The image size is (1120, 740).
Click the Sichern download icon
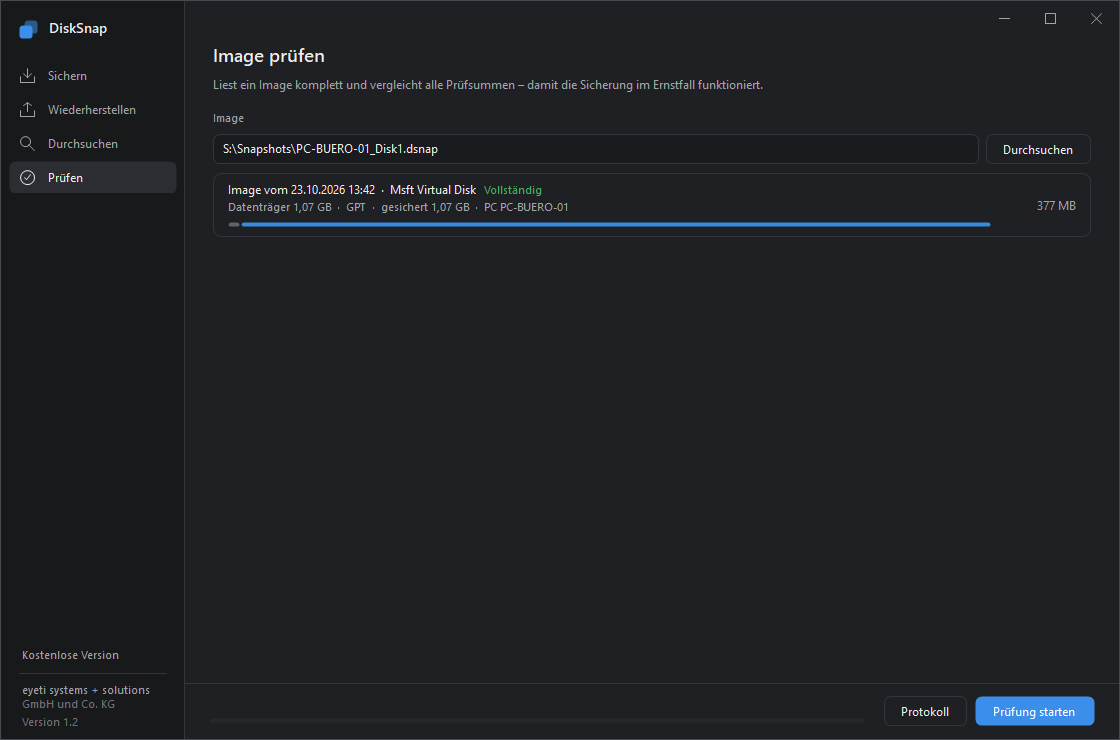[x=27, y=76]
